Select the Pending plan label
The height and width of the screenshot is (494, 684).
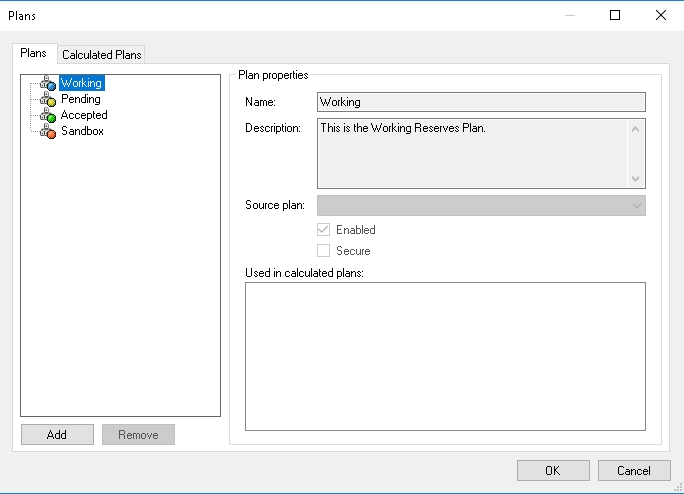coord(81,99)
